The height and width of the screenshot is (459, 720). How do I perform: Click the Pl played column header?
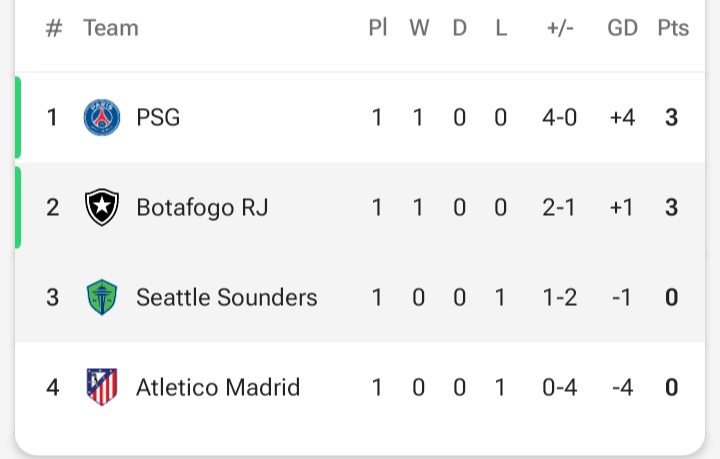point(378,28)
